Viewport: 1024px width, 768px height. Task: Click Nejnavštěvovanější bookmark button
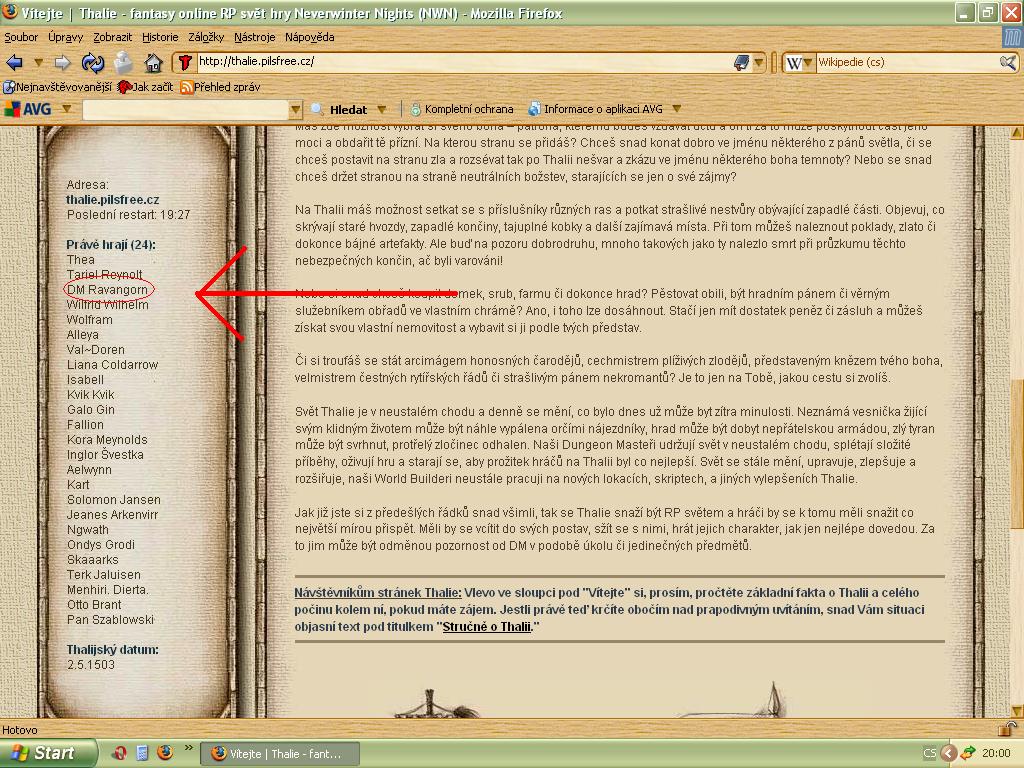[x=58, y=87]
